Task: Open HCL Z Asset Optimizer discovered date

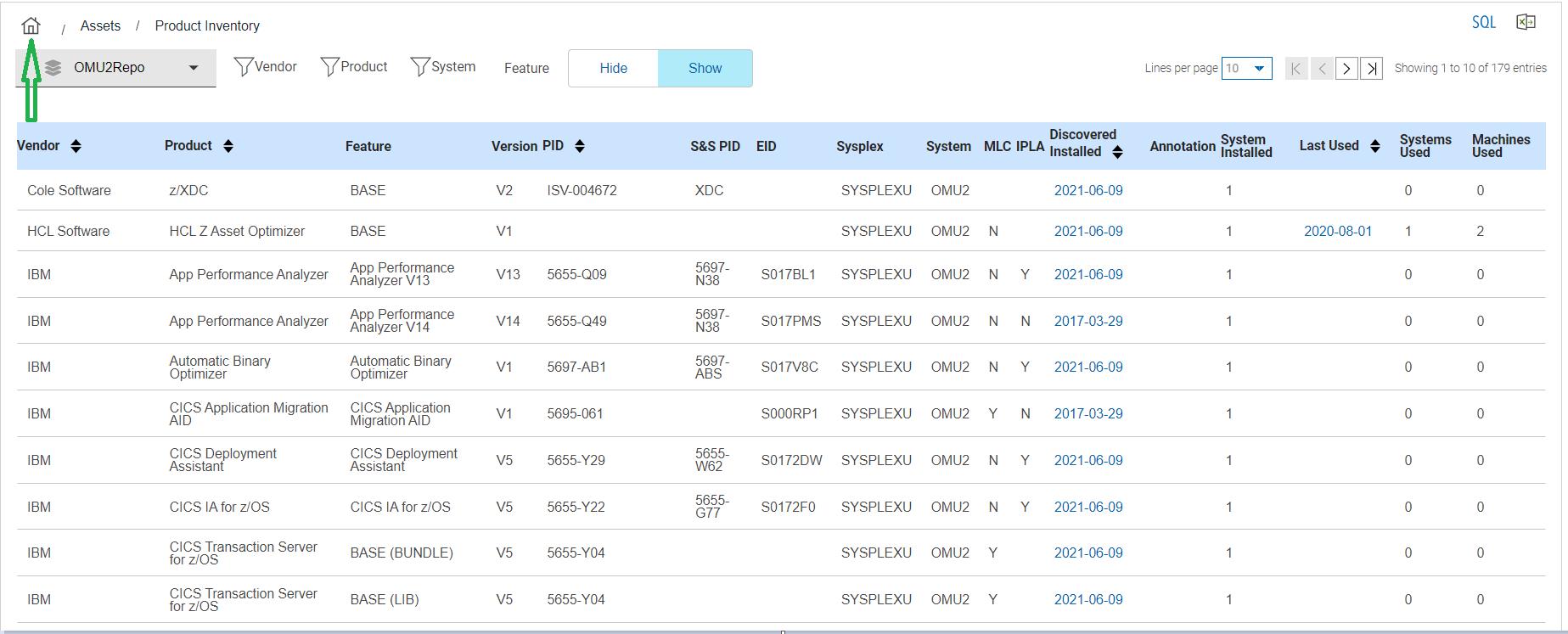Action: (1088, 231)
